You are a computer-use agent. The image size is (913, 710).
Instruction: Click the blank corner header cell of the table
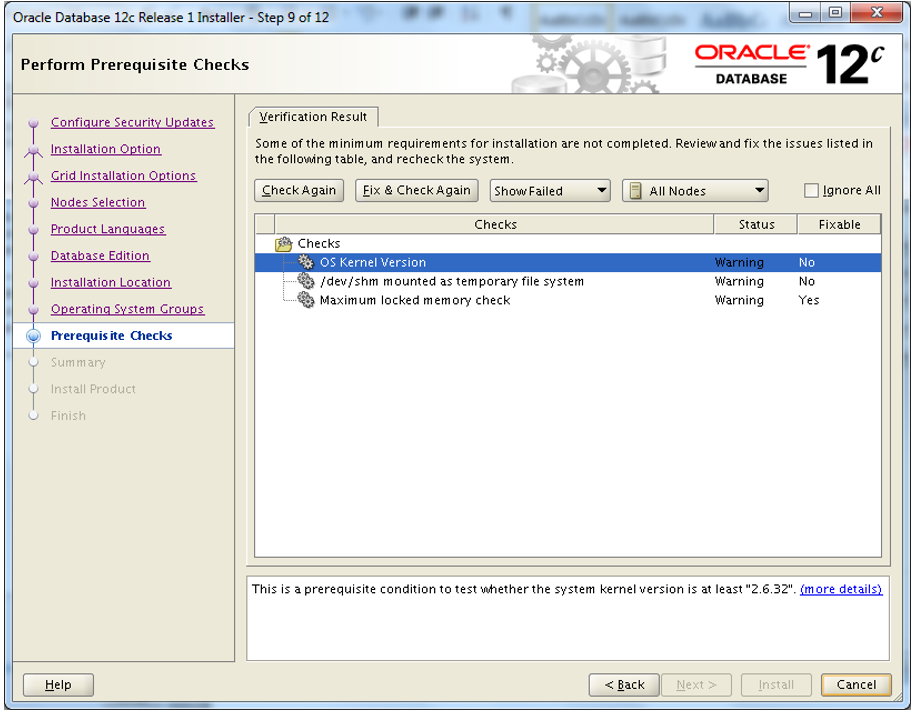point(265,224)
